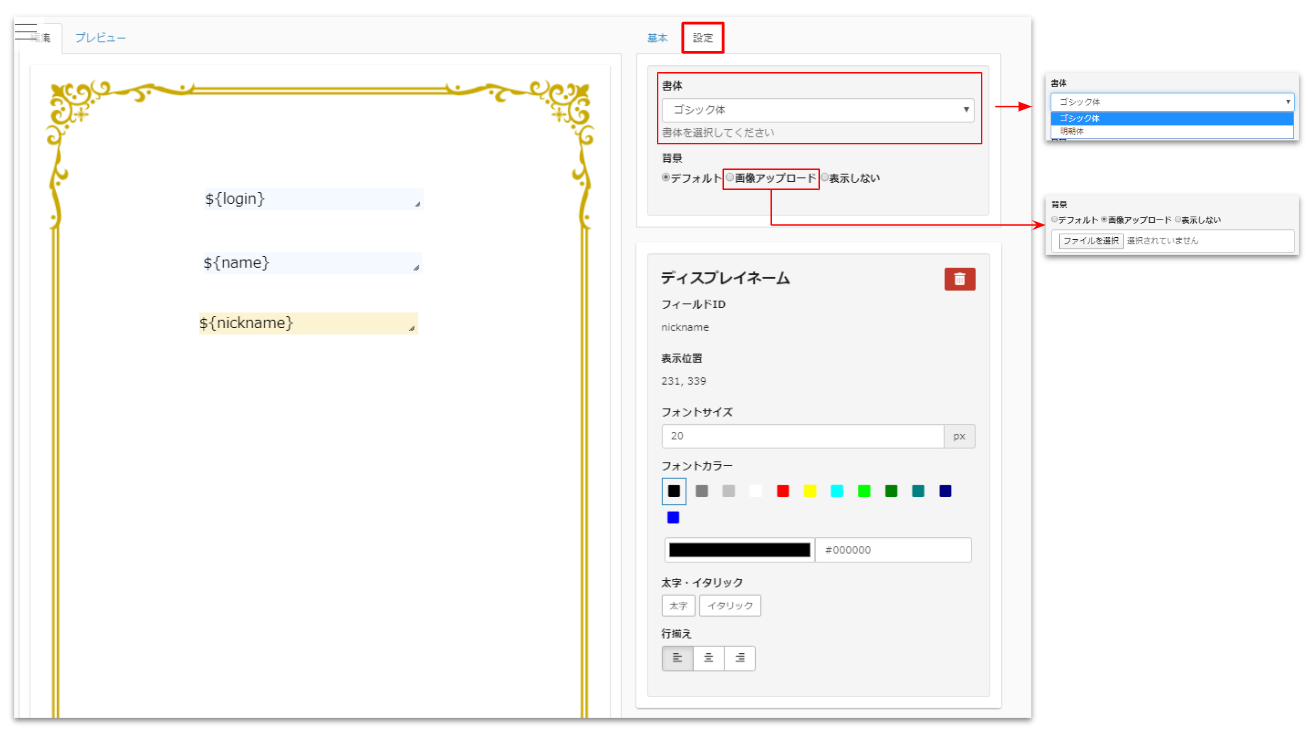Pick ゴシック体 in the expanded font list
1309x730 pixels.
1080,118
